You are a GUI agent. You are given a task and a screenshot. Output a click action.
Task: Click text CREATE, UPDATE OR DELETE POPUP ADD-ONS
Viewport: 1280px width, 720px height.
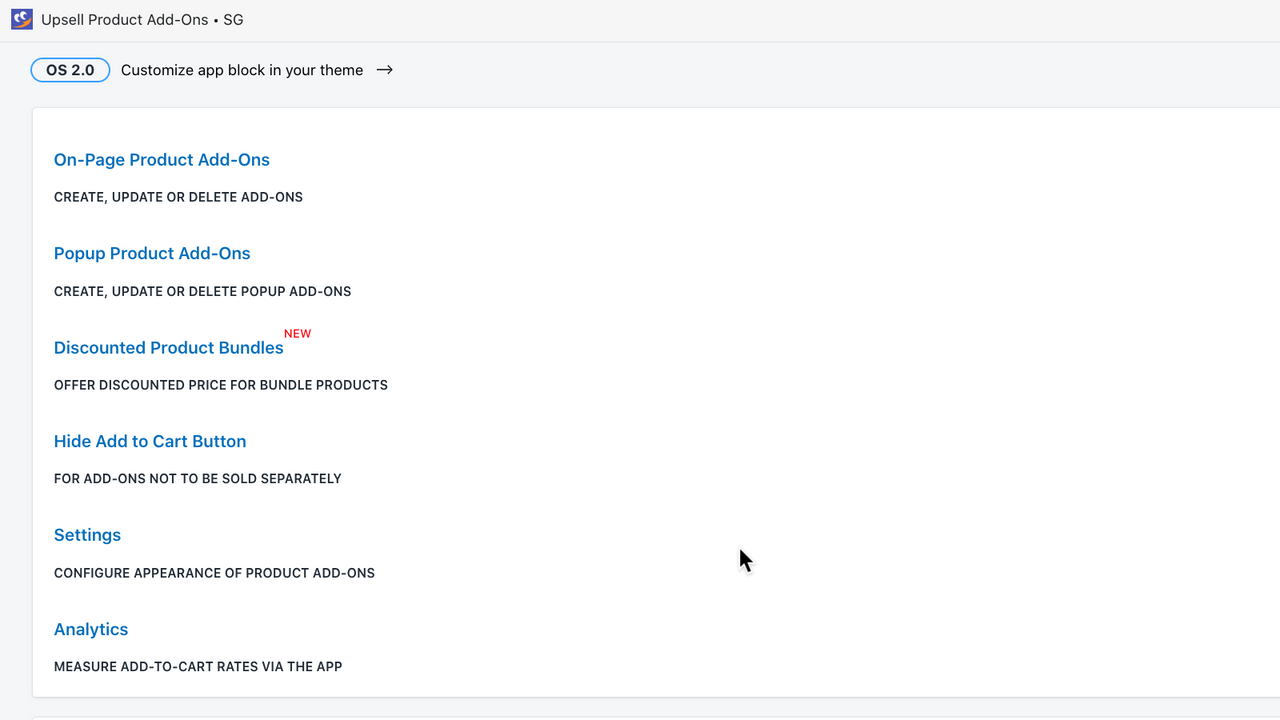pos(202,291)
